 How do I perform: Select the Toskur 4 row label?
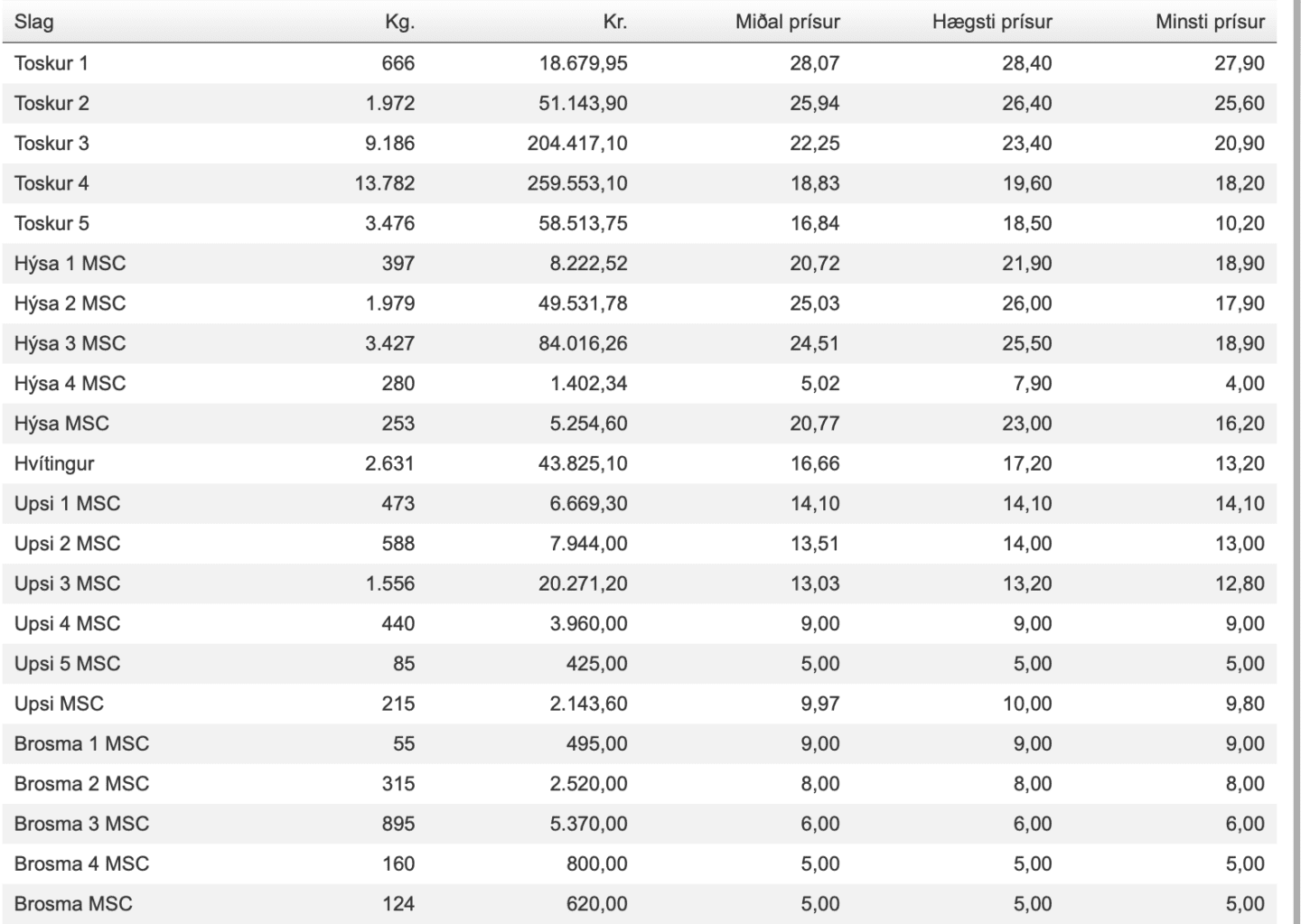51,183
